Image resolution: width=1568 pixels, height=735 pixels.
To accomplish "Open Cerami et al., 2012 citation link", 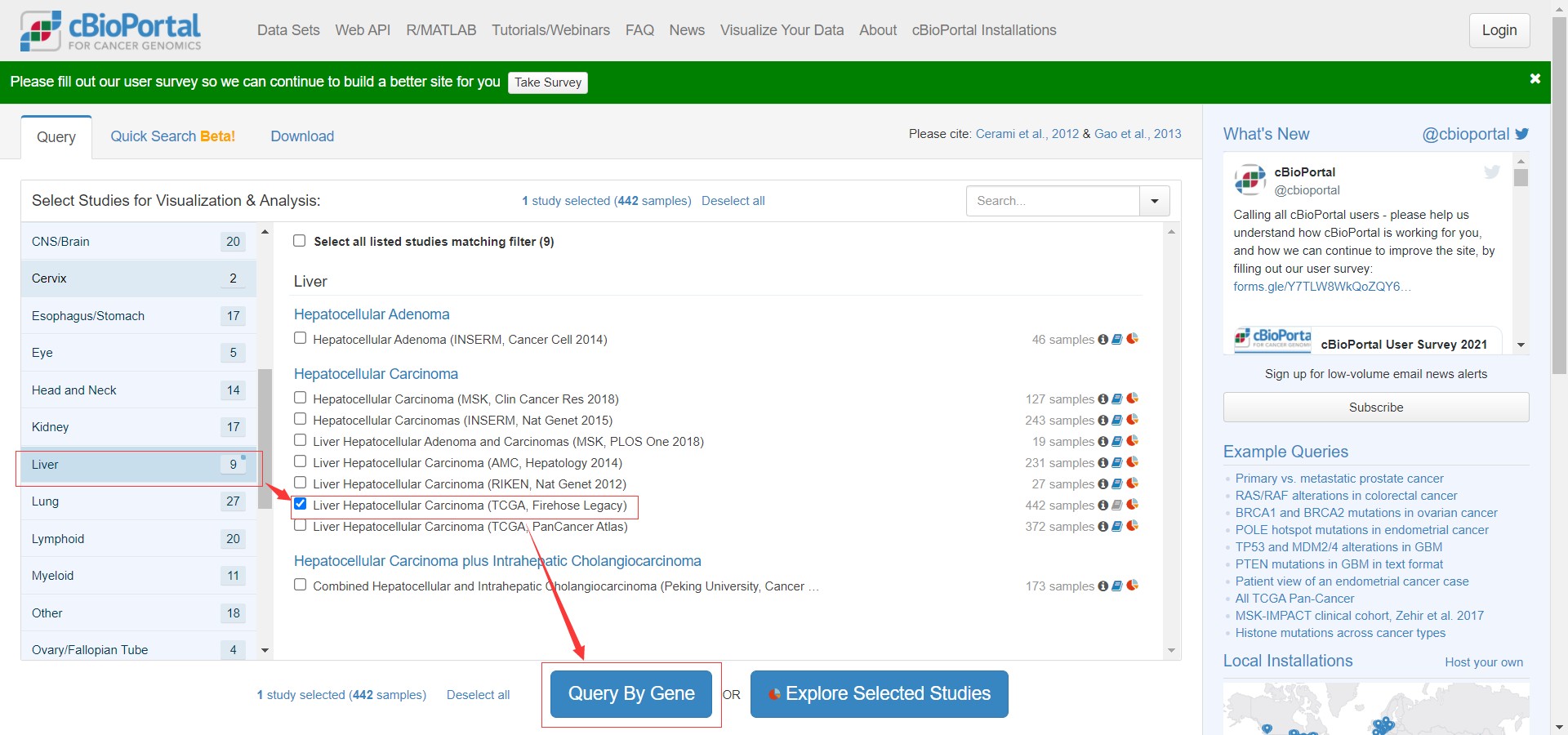I will click(1027, 134).
